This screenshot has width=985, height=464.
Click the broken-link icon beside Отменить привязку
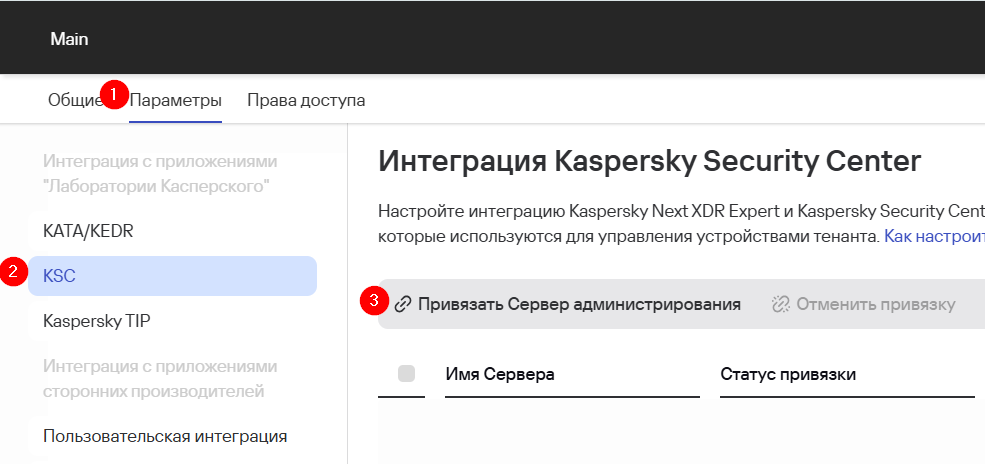[x=781, y=304]
